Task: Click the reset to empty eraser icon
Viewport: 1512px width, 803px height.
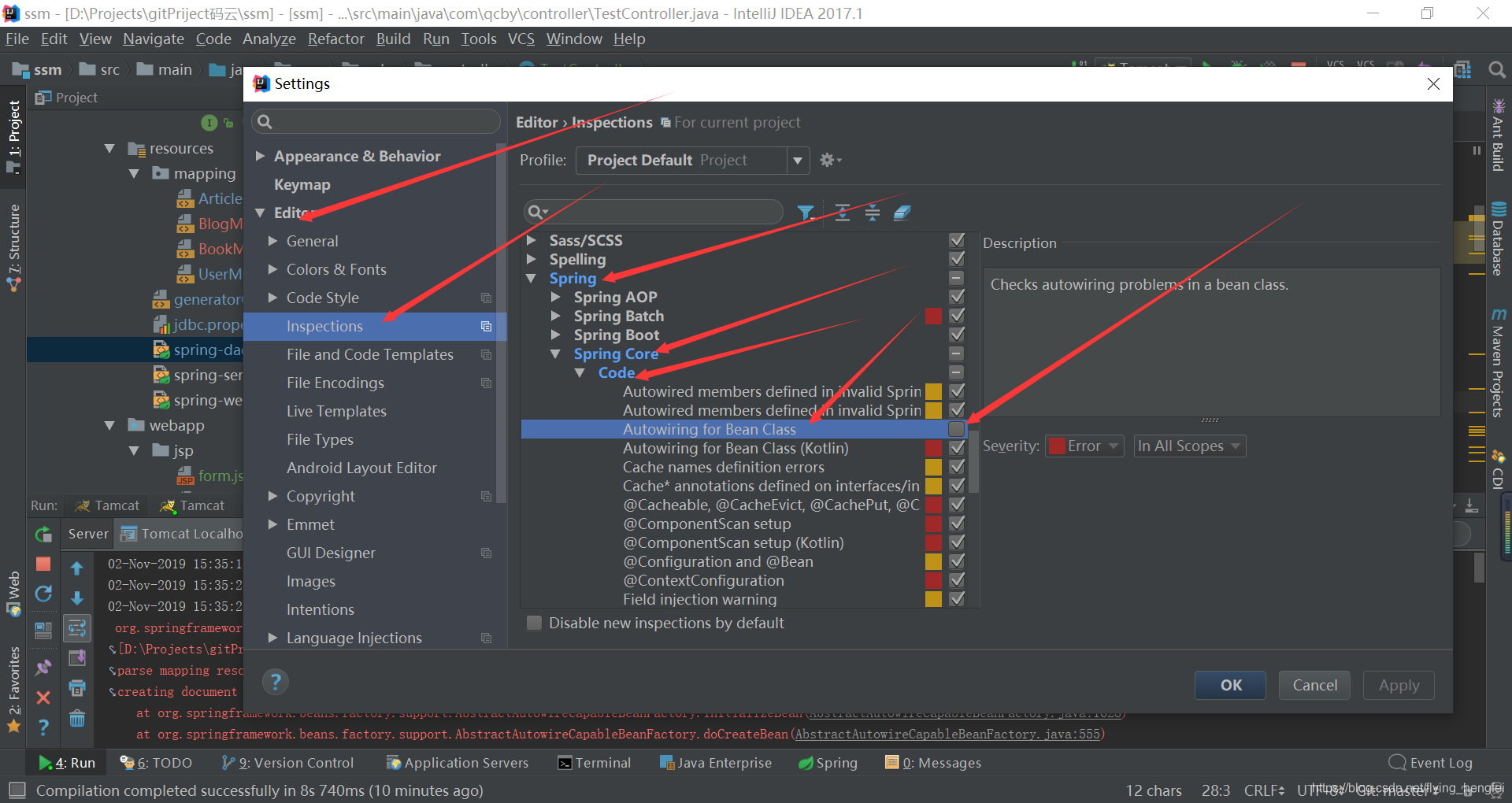Action: 902,213
